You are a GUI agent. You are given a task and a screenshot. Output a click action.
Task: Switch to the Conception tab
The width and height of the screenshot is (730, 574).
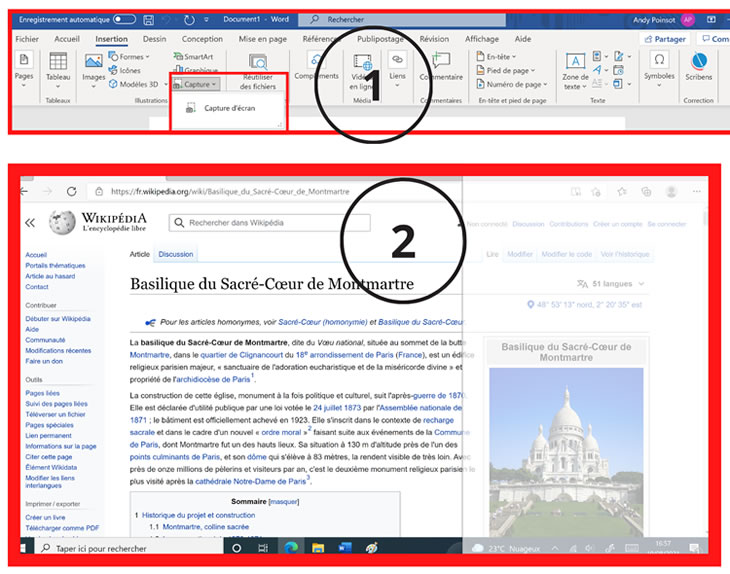point(202,39)
